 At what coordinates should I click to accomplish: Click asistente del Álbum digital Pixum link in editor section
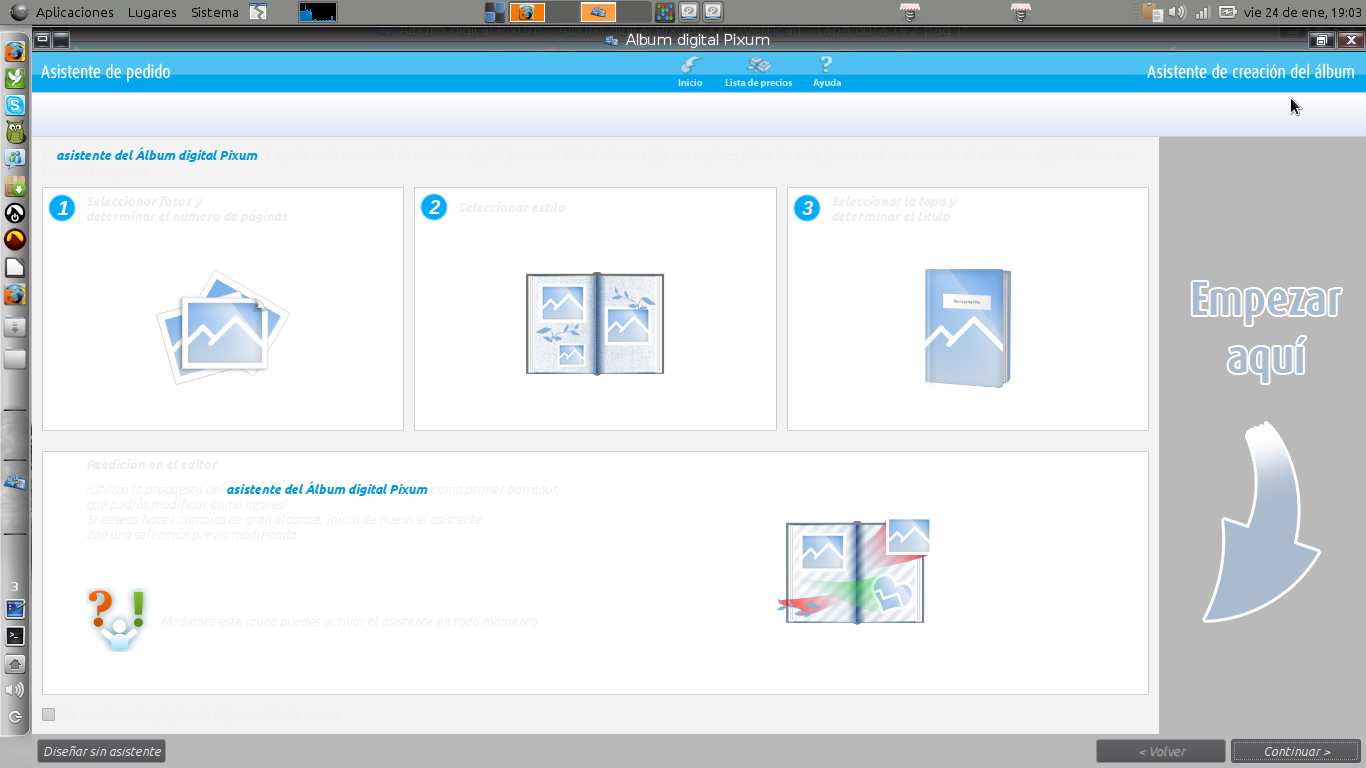(x=327, y=490)
